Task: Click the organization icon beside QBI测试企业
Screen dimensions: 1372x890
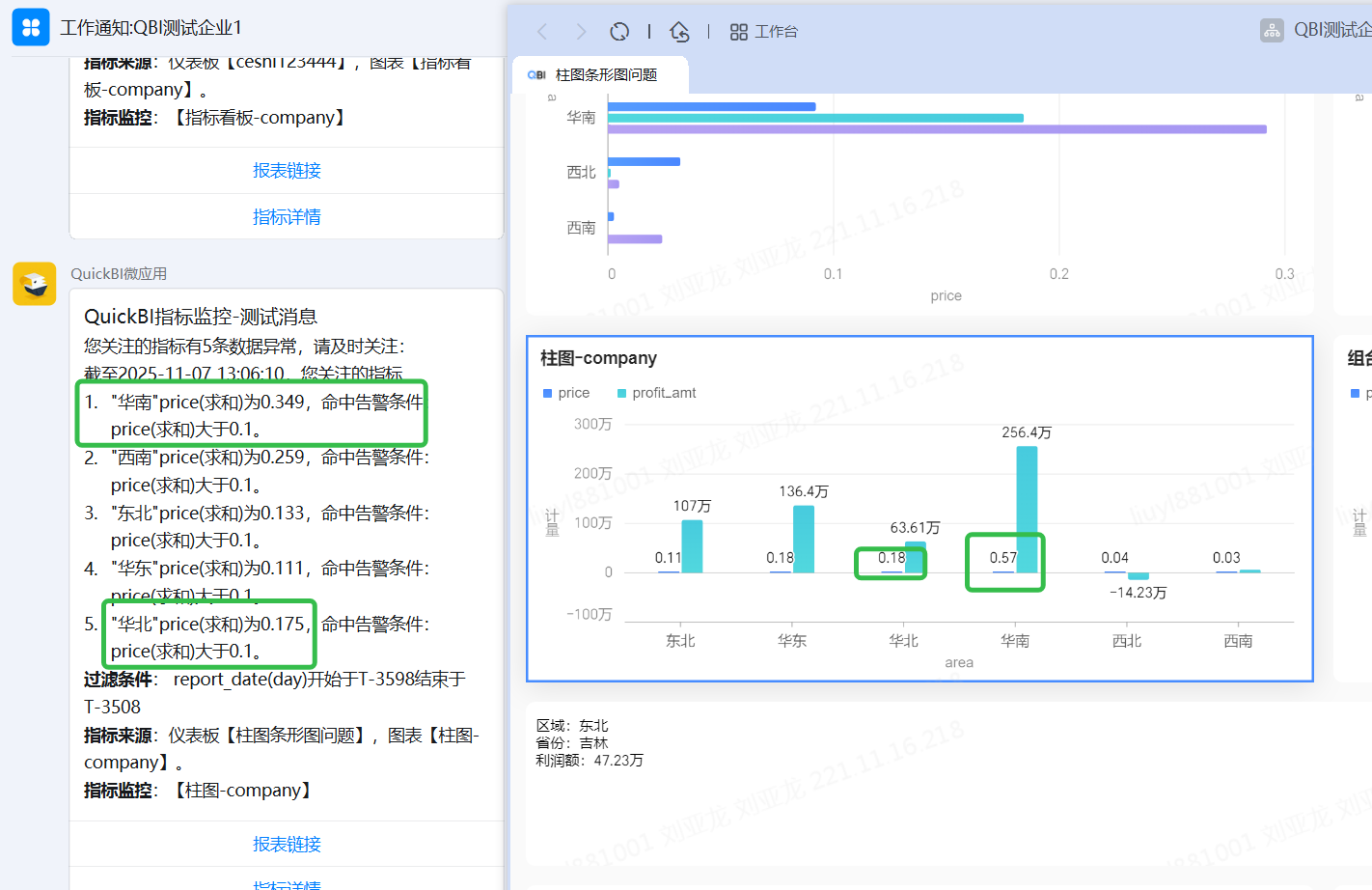Action: pos(1272,31)
